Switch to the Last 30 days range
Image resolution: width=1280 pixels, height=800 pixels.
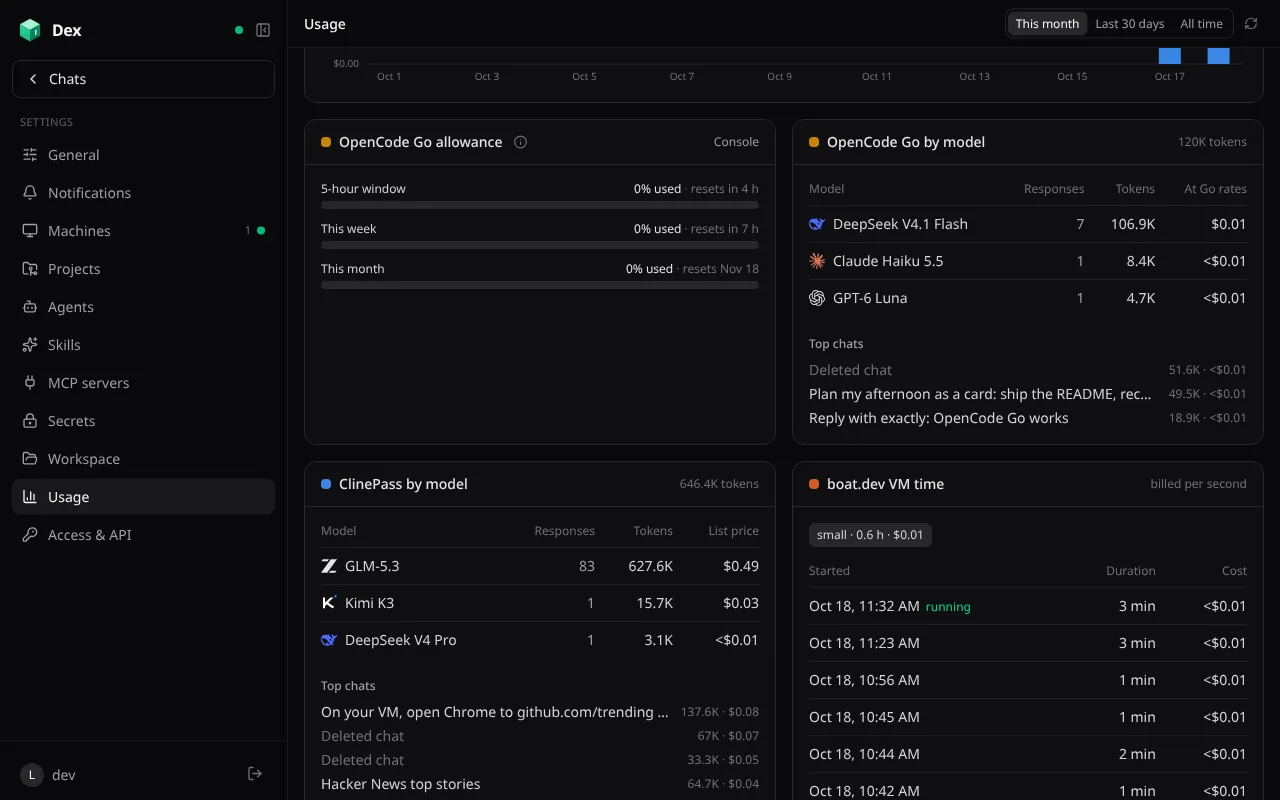1130,24
